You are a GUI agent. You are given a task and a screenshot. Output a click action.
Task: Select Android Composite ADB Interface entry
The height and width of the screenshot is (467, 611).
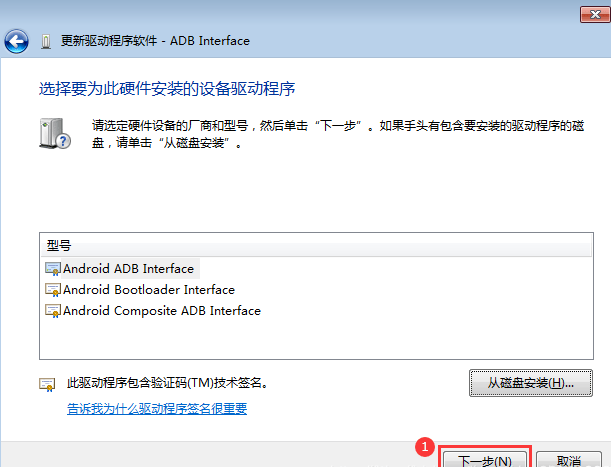pyautogui.click(x=162, y=311)
